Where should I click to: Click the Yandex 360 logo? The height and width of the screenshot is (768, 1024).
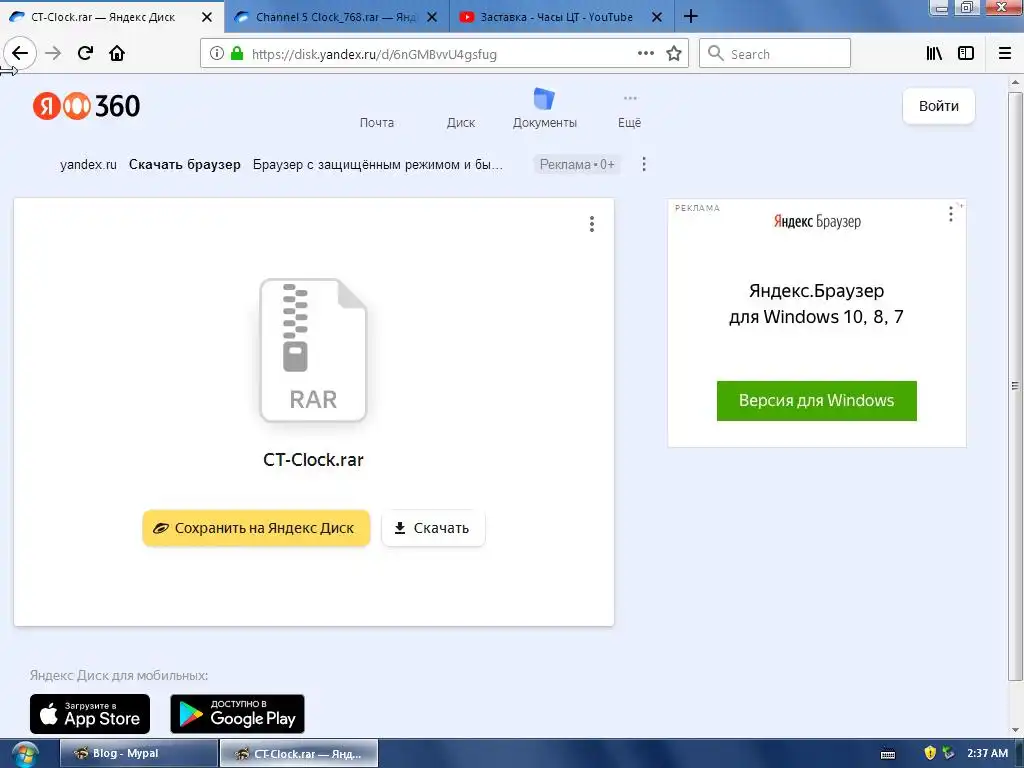[x=86, y=106]
